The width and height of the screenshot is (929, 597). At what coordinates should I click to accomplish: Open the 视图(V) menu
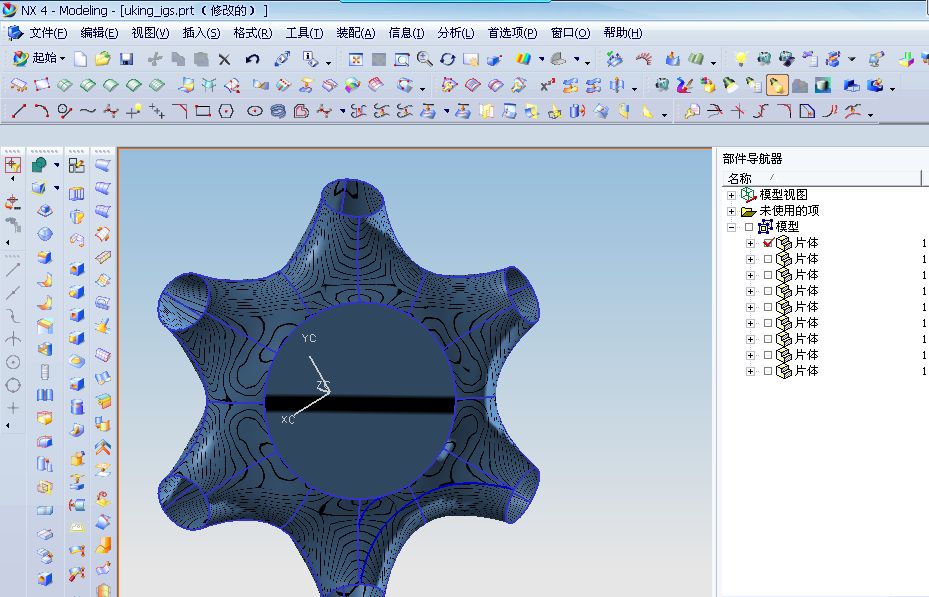click(x=150, y=33)
